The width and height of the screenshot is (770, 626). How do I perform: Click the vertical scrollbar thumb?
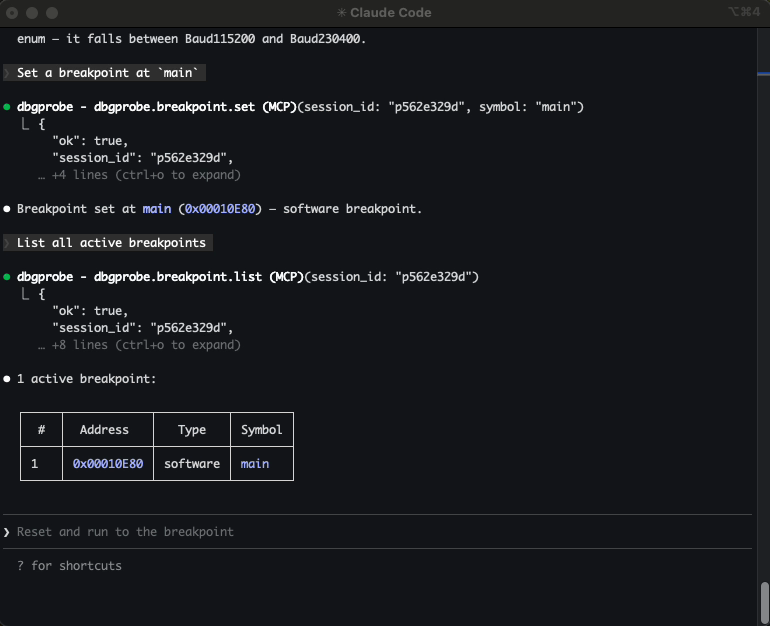[x=764, y=602]
